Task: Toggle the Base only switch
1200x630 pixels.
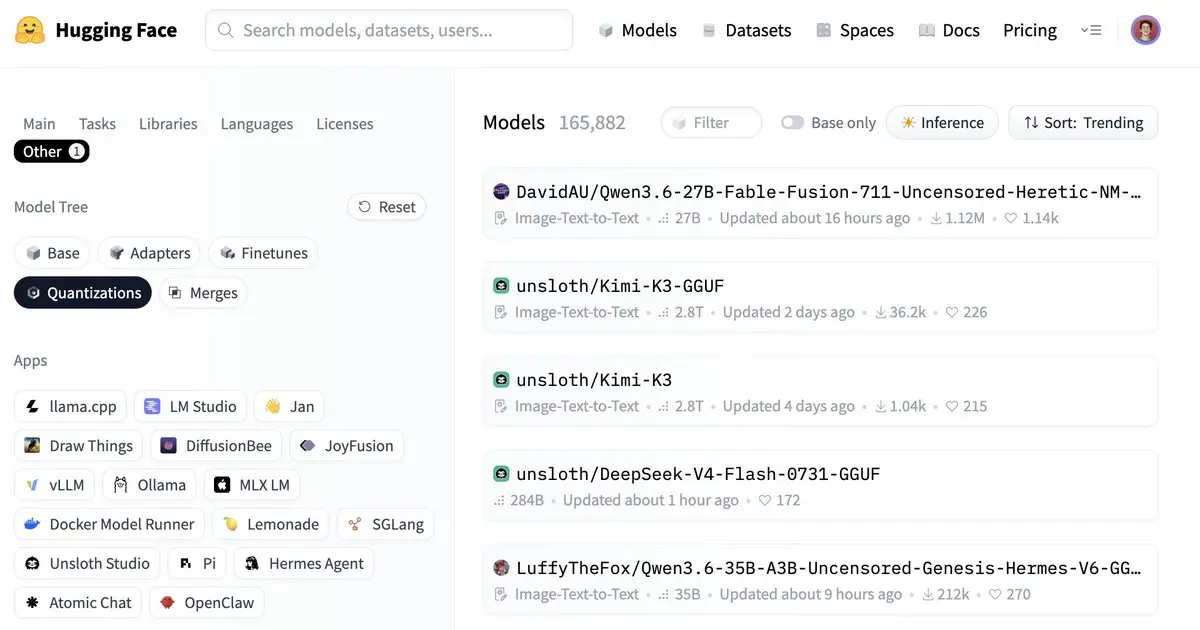Action: coord(792,123)
